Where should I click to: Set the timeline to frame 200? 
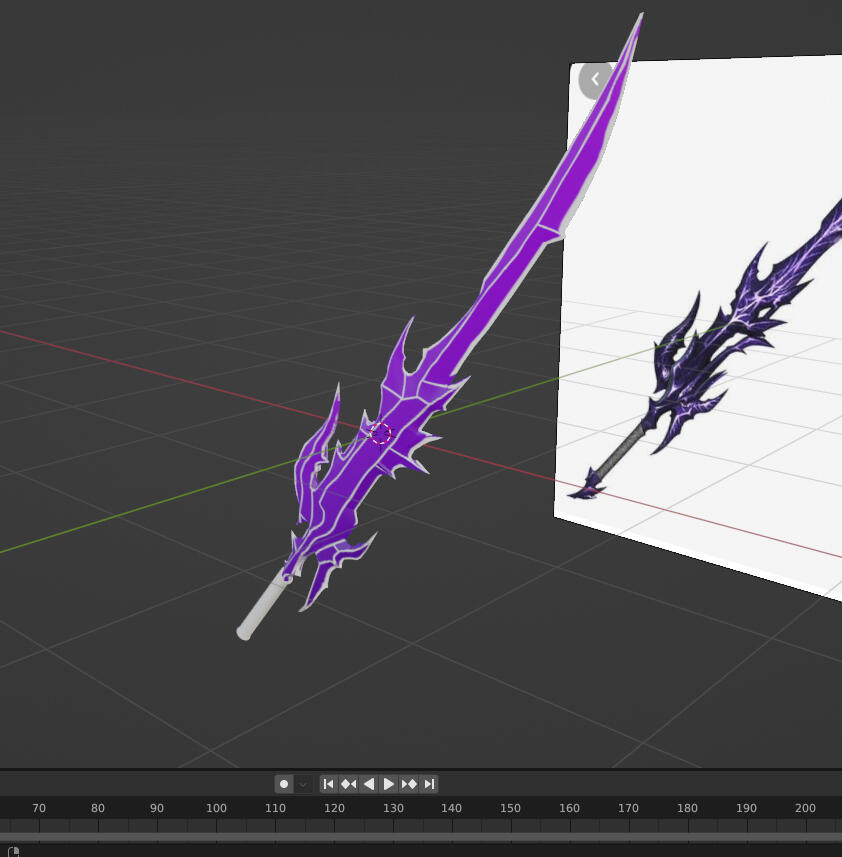coord(805,808)
